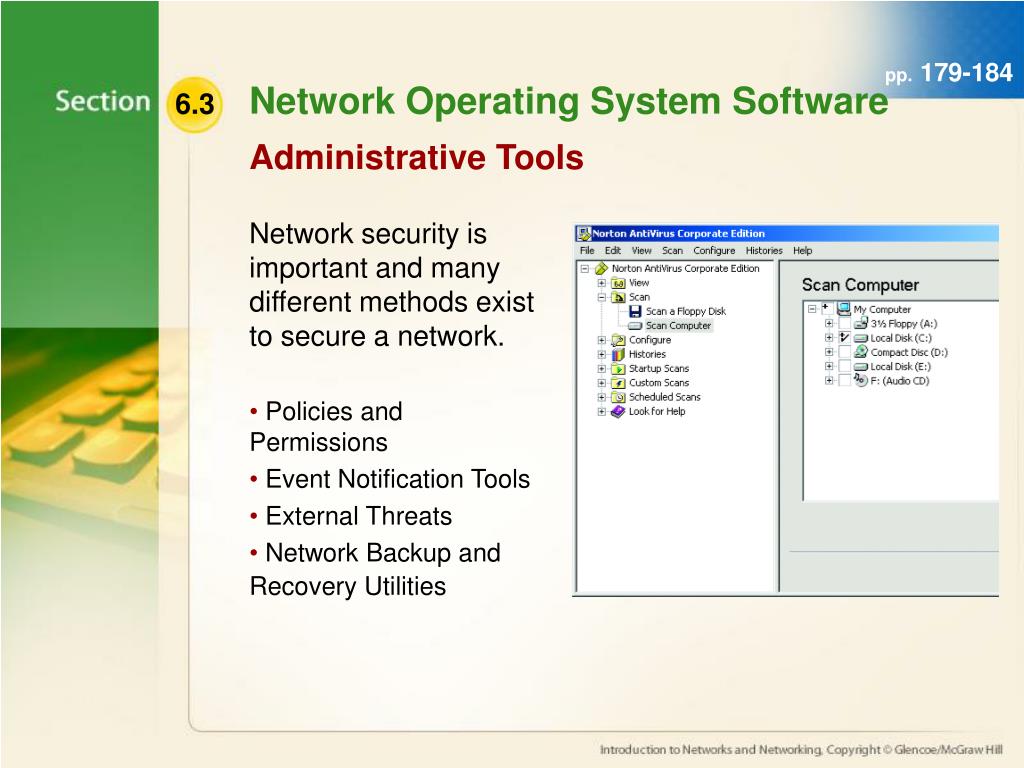Open the Help menu
This screenshot has width=1024, height=768.
803,251
